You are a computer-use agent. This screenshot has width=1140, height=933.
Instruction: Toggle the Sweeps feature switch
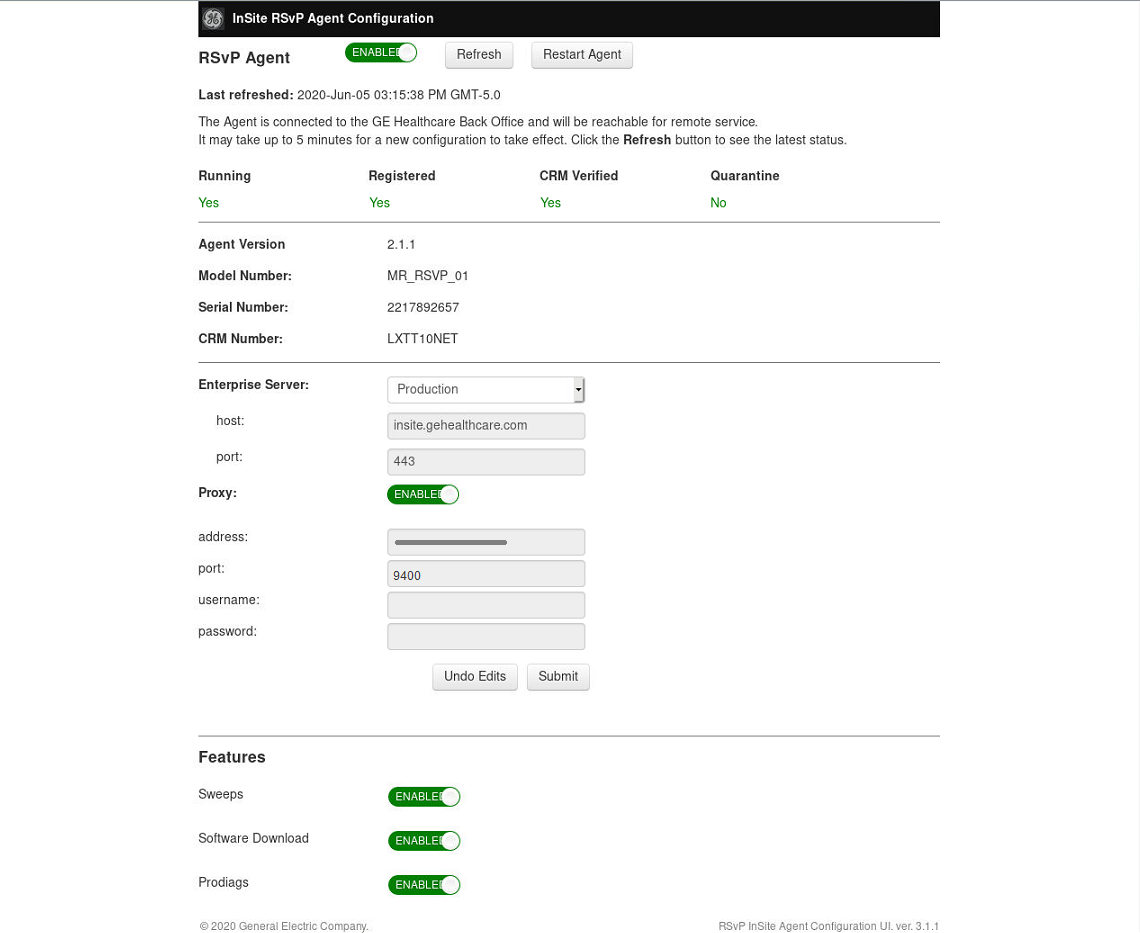tap(424, 797)
